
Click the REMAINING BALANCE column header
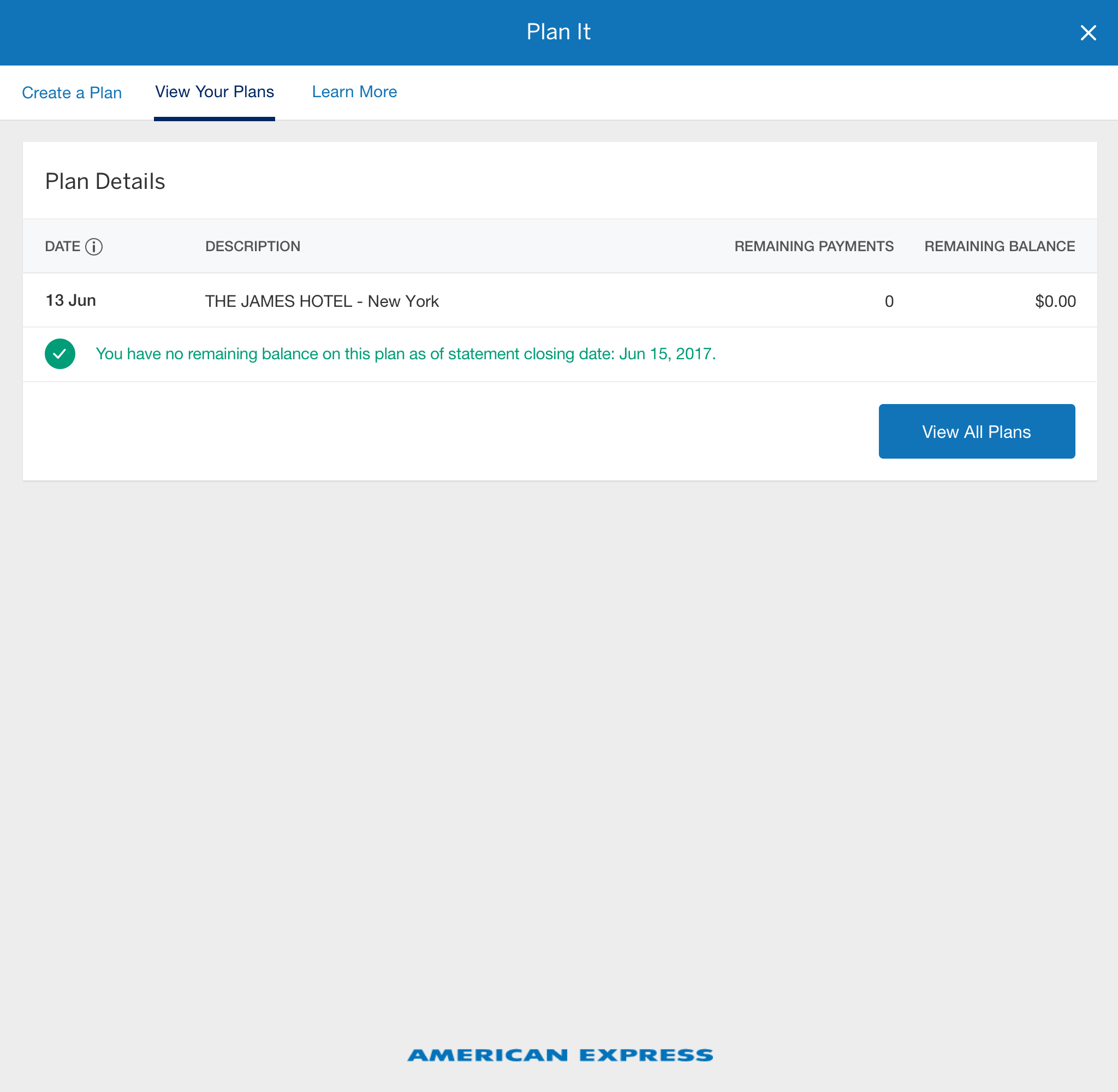(x=1000, y=246)
